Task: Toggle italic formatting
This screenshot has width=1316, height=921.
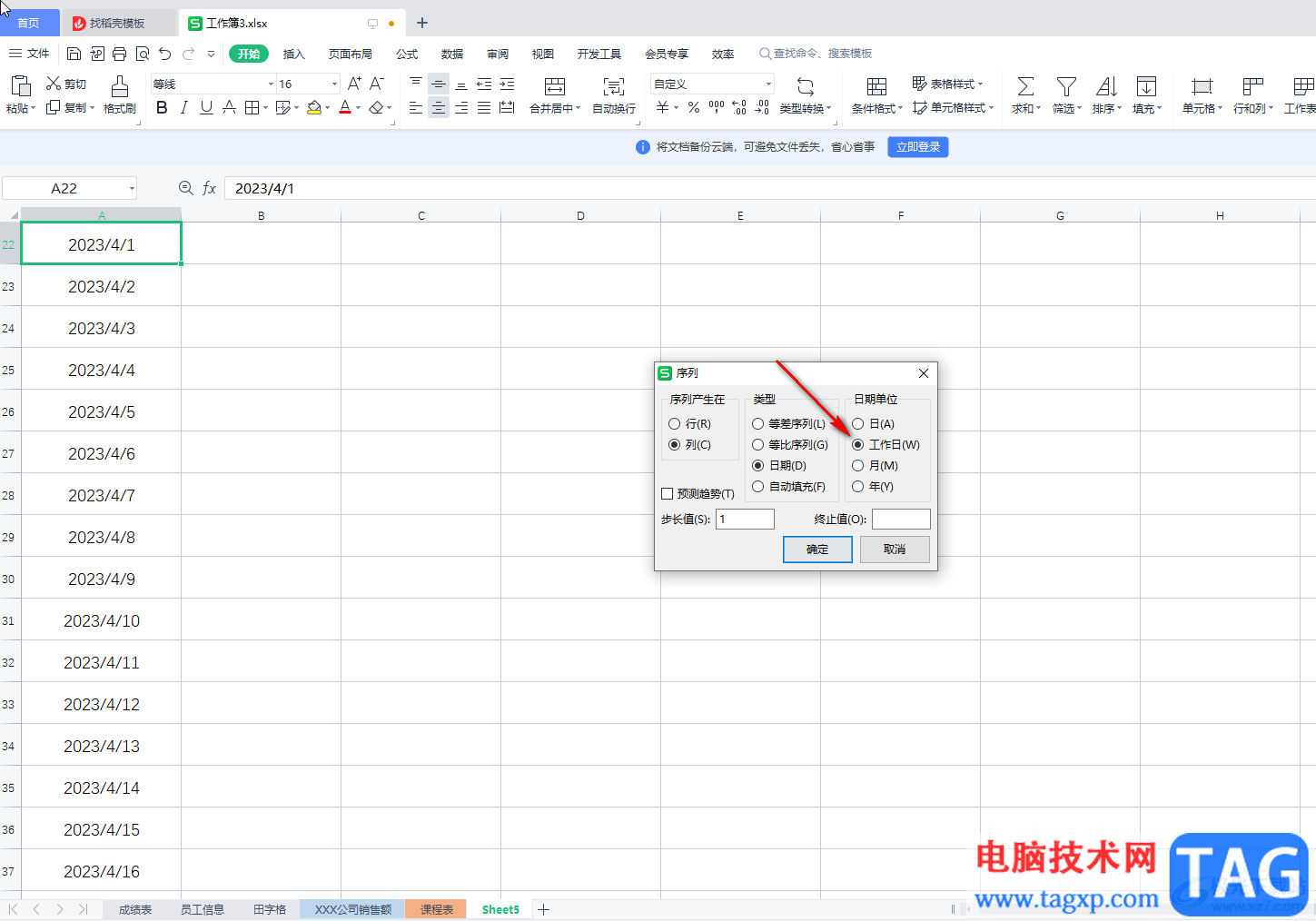Action: tap(184, 107)
